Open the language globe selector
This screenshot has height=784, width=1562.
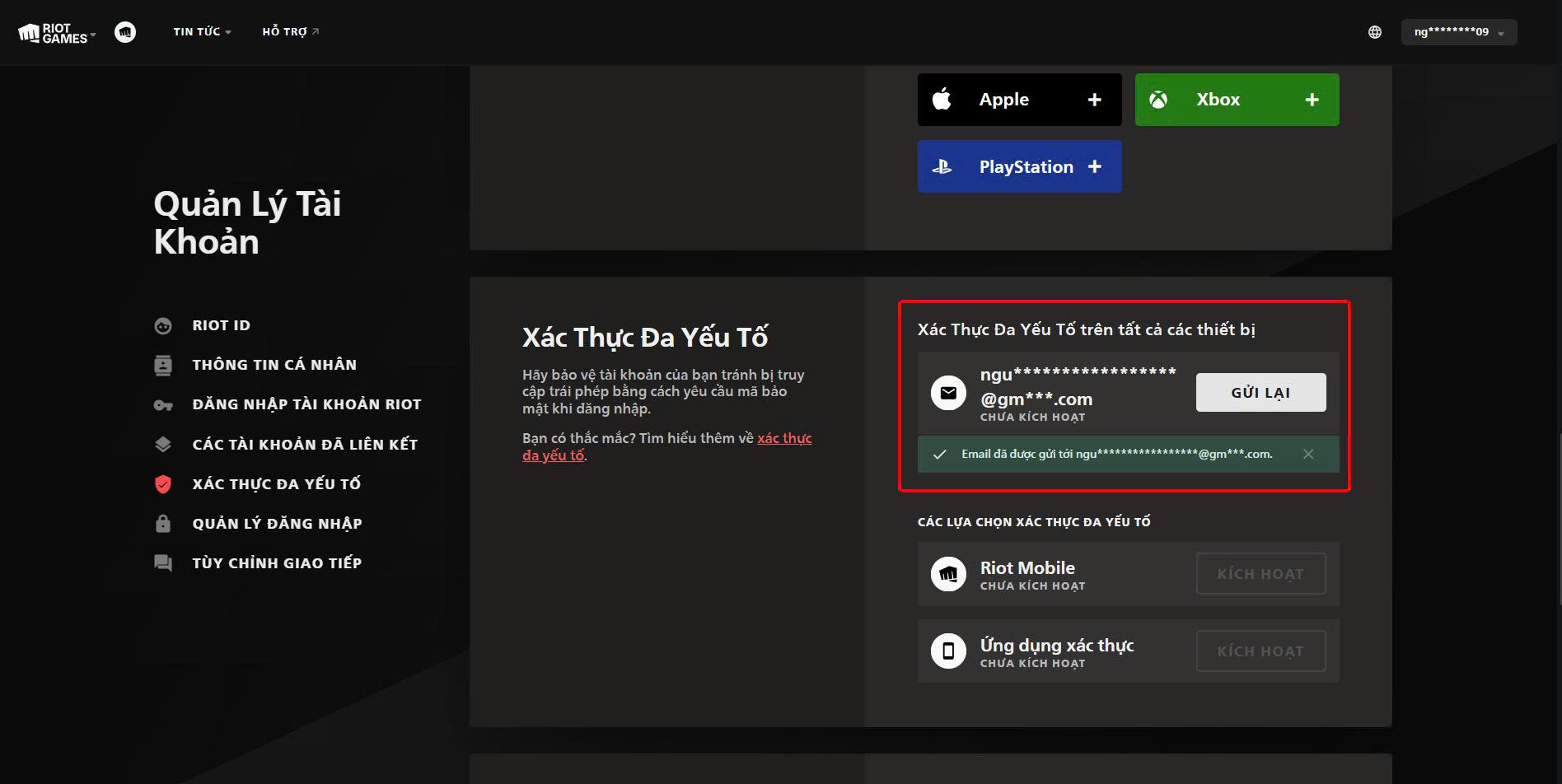1375,32
